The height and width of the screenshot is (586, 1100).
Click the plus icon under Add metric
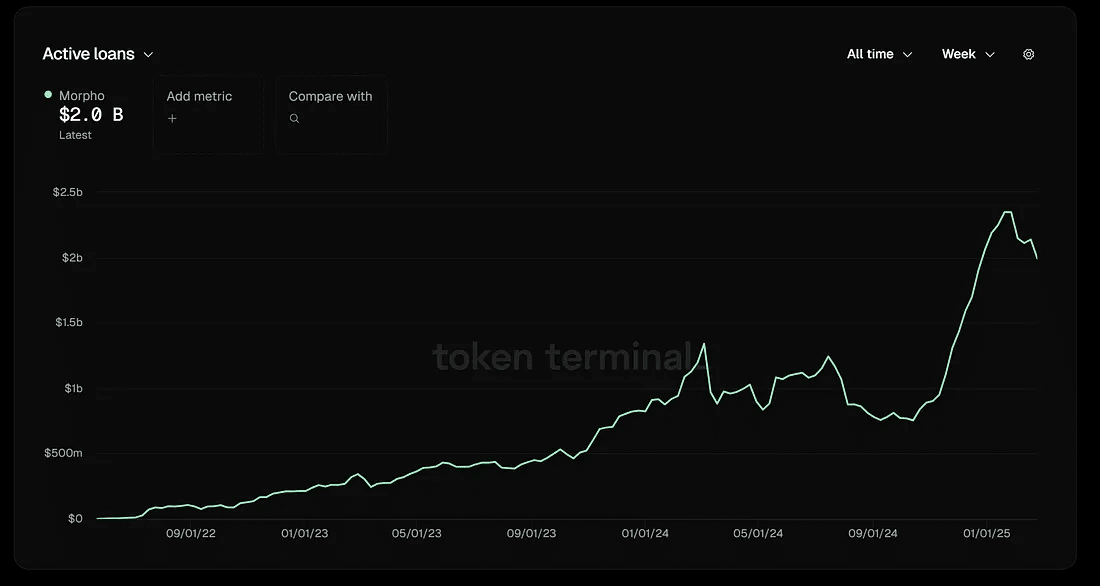coord(172,118)
